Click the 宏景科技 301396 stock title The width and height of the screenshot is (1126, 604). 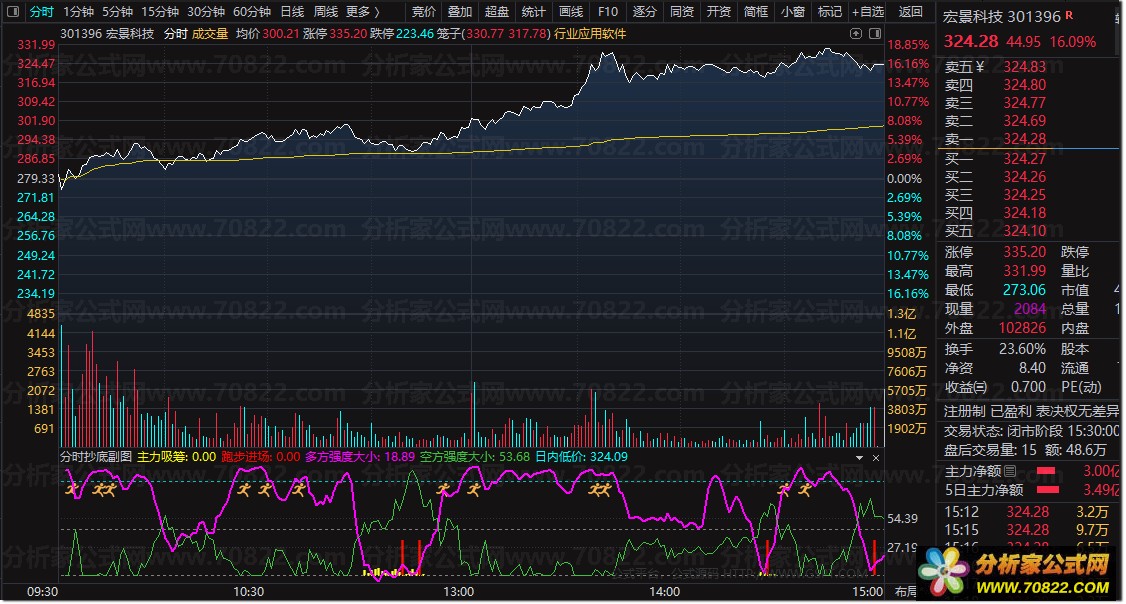coord(1002,17)
